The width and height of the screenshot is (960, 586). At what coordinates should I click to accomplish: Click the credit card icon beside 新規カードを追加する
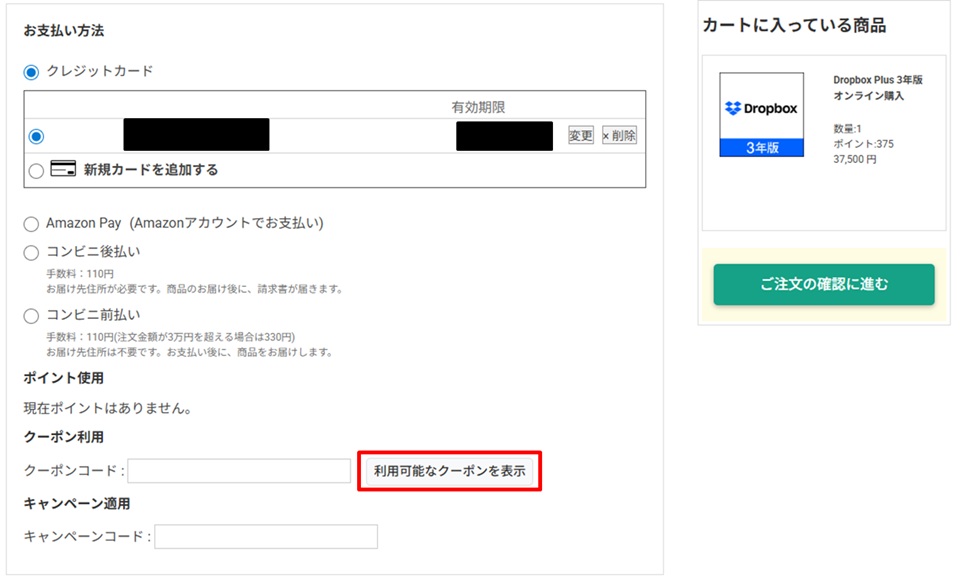tap(64, 169)
